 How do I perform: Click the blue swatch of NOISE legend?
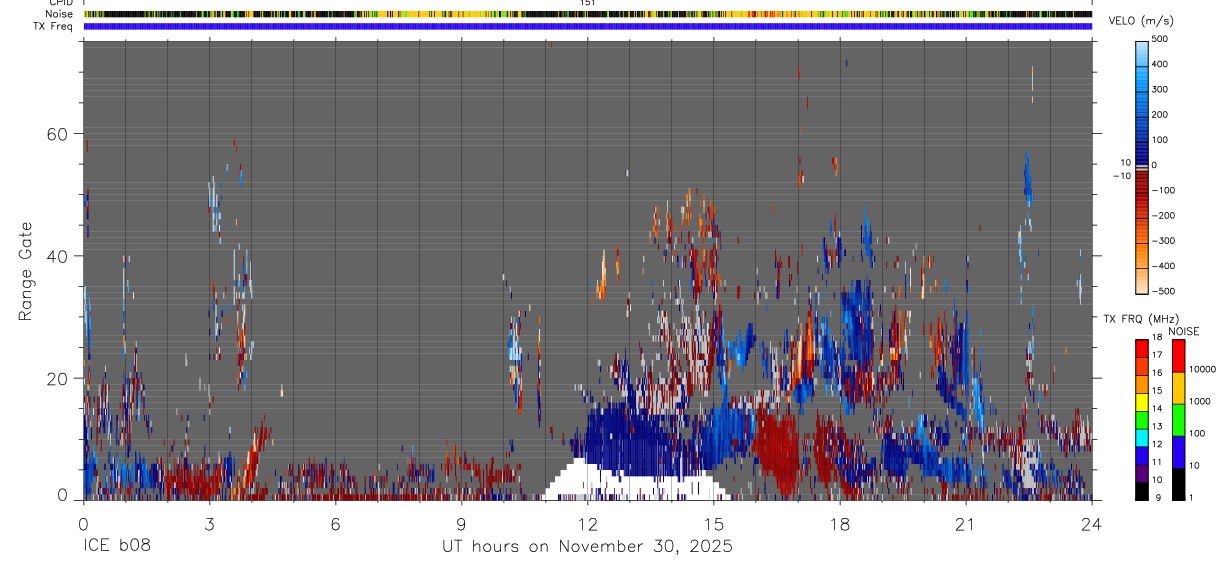tap(1178, 452)
